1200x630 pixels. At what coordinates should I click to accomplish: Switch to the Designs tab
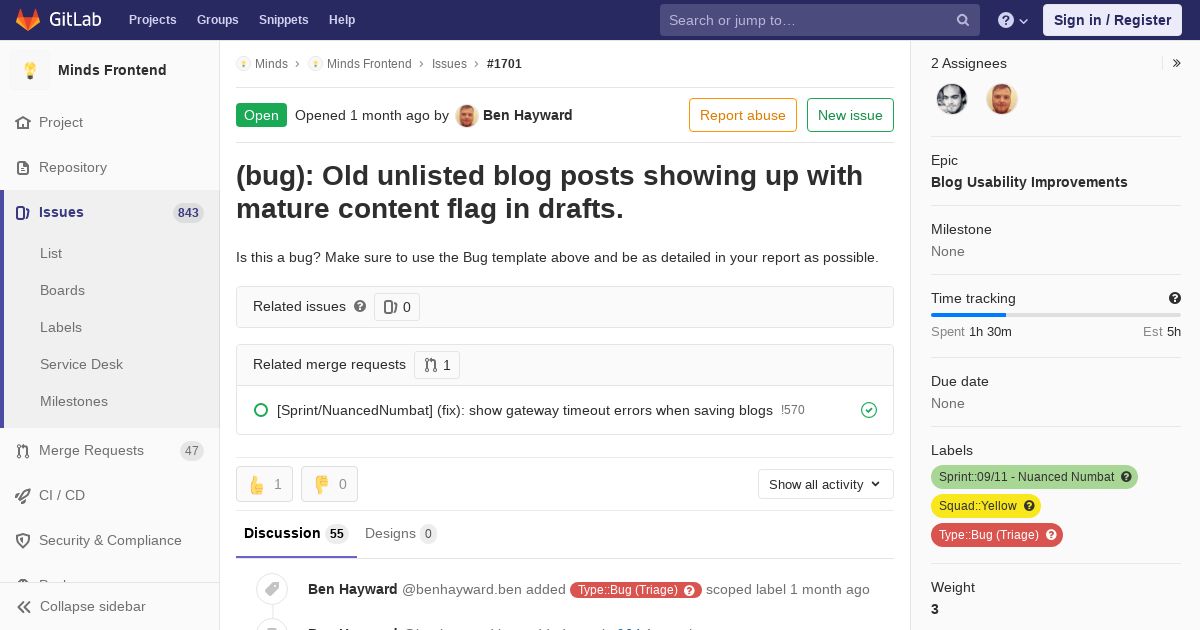400,534
